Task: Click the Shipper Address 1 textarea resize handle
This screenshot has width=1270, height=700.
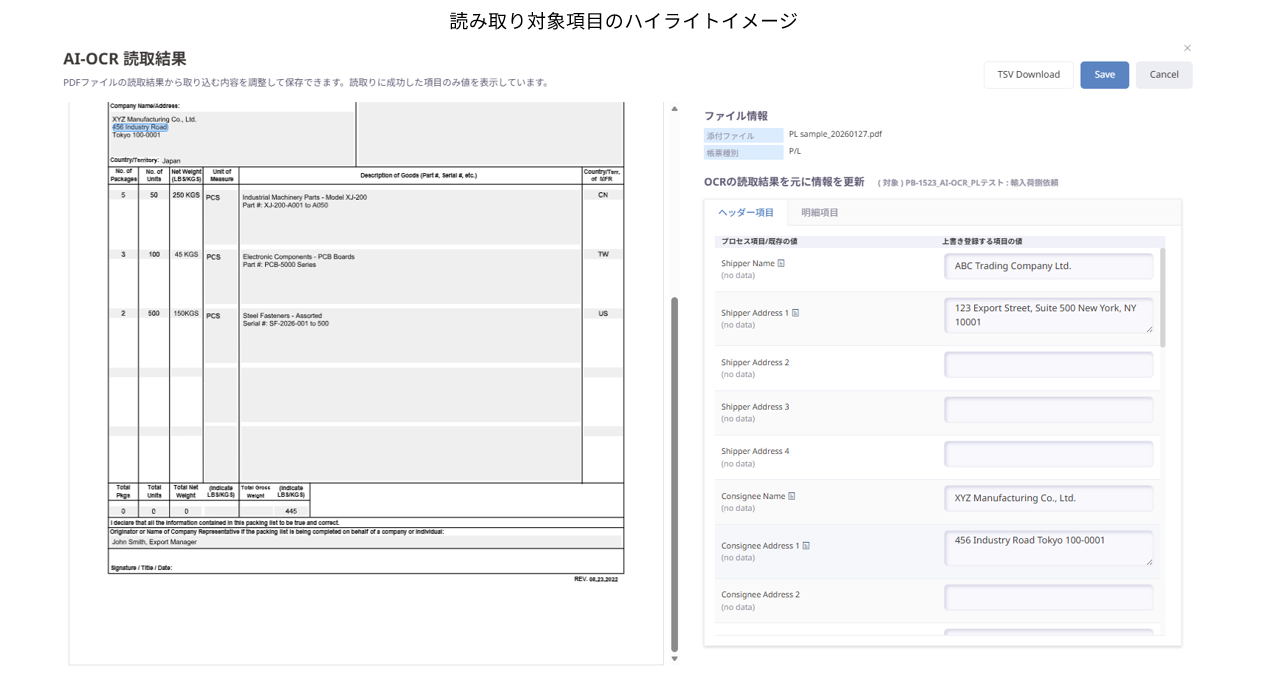Action: pos(1148,329)
